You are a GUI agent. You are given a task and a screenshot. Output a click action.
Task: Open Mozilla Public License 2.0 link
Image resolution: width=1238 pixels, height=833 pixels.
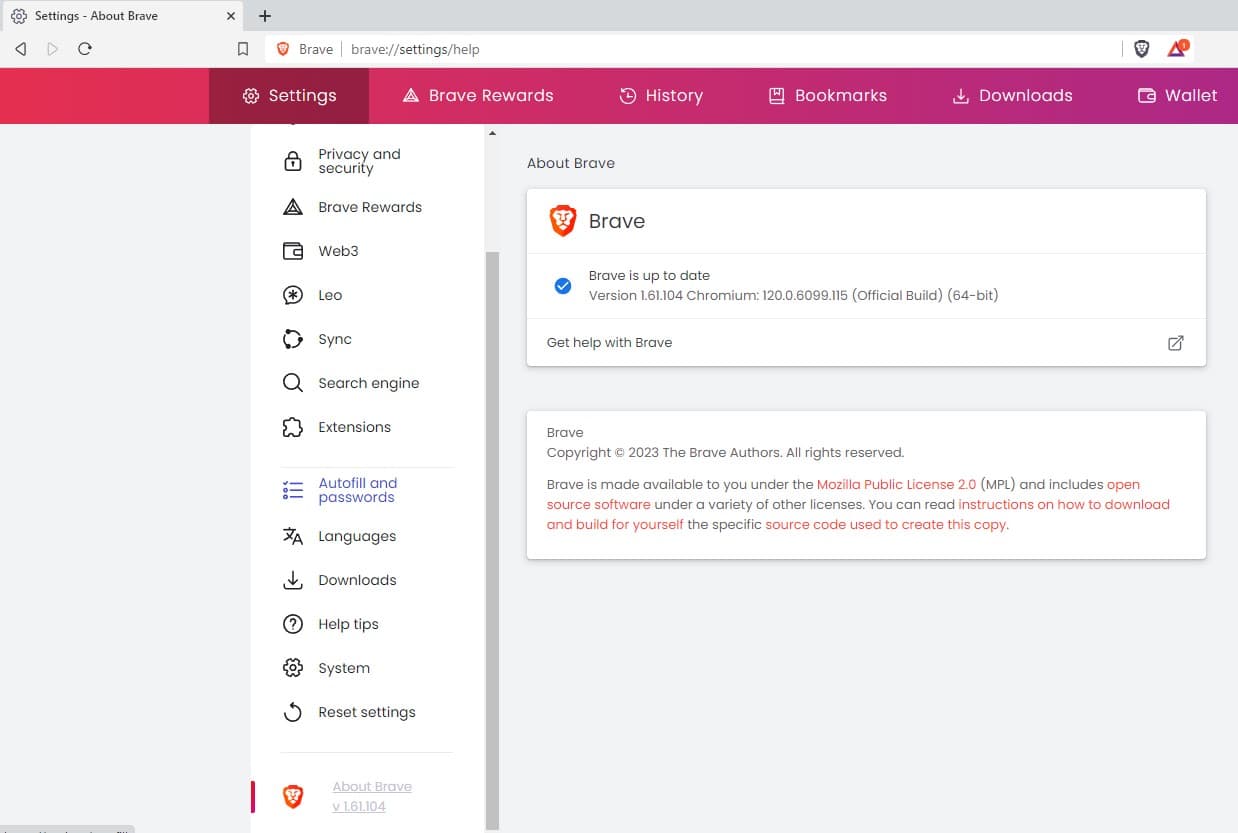click(896, 484)
